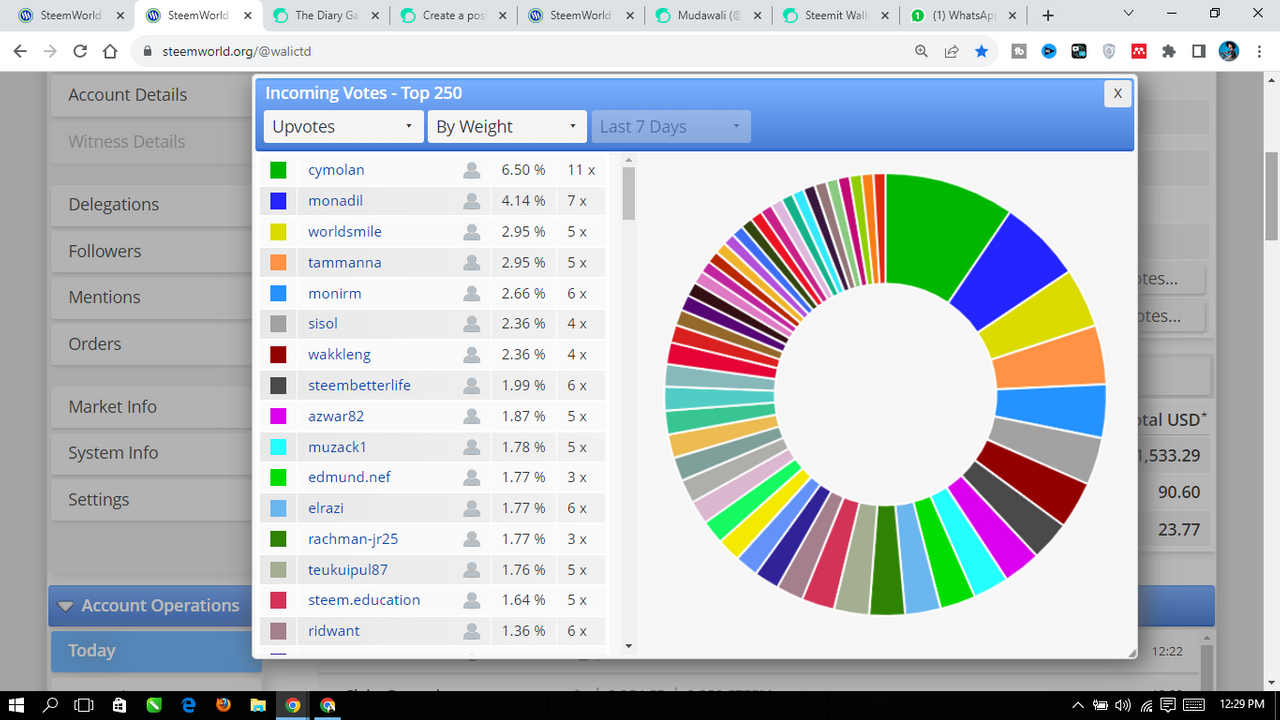Go to the browser home page

(x=110, y=51)
